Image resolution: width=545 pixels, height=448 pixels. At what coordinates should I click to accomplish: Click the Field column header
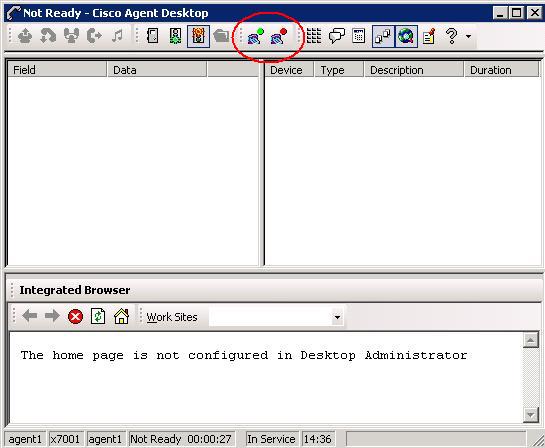click(57, 70)
